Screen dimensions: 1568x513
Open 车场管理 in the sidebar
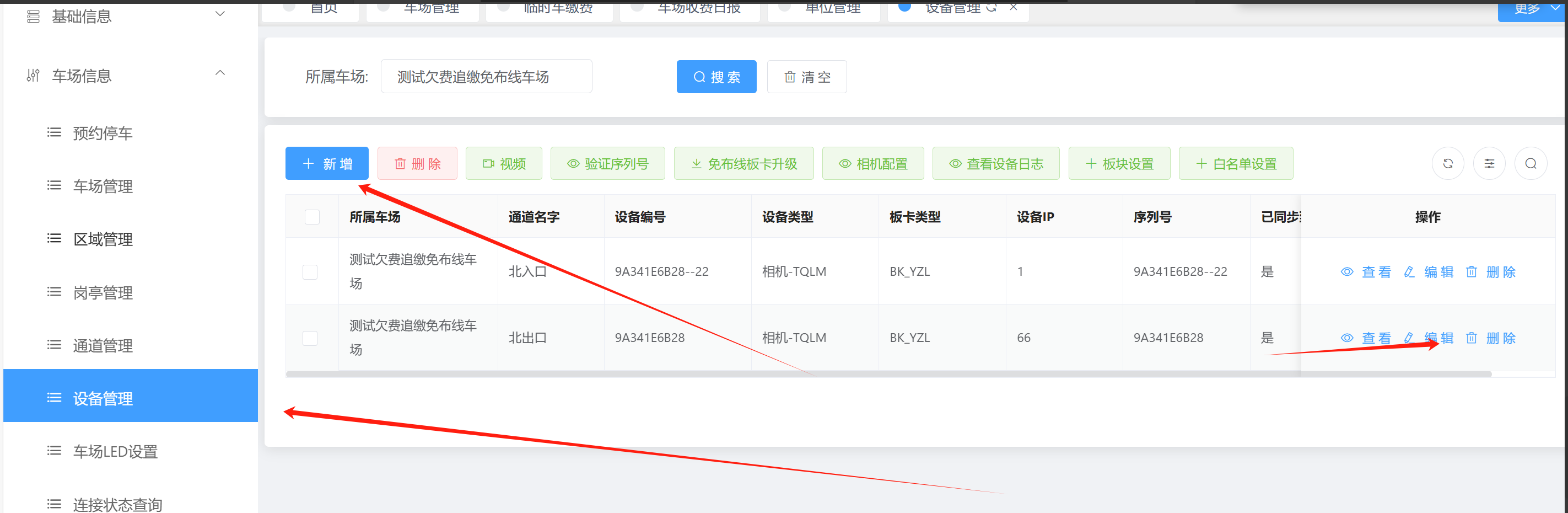tap(130, 186)
